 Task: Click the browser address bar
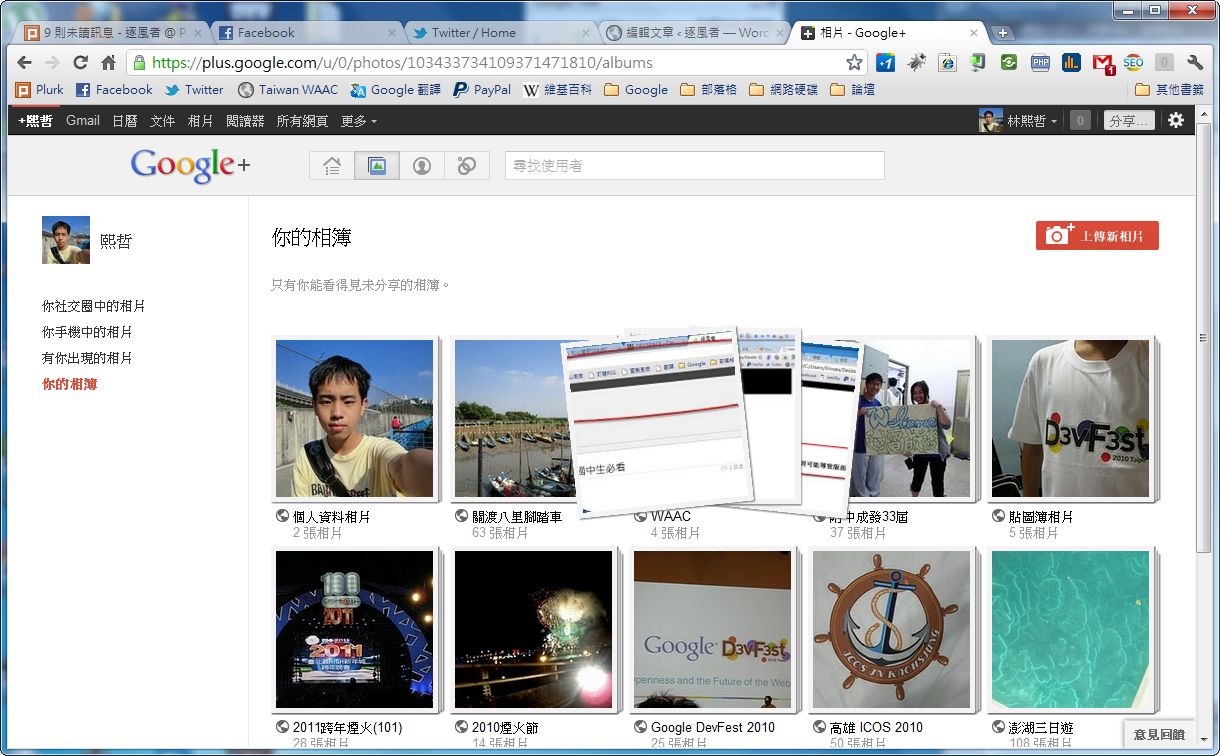point(495,62)
